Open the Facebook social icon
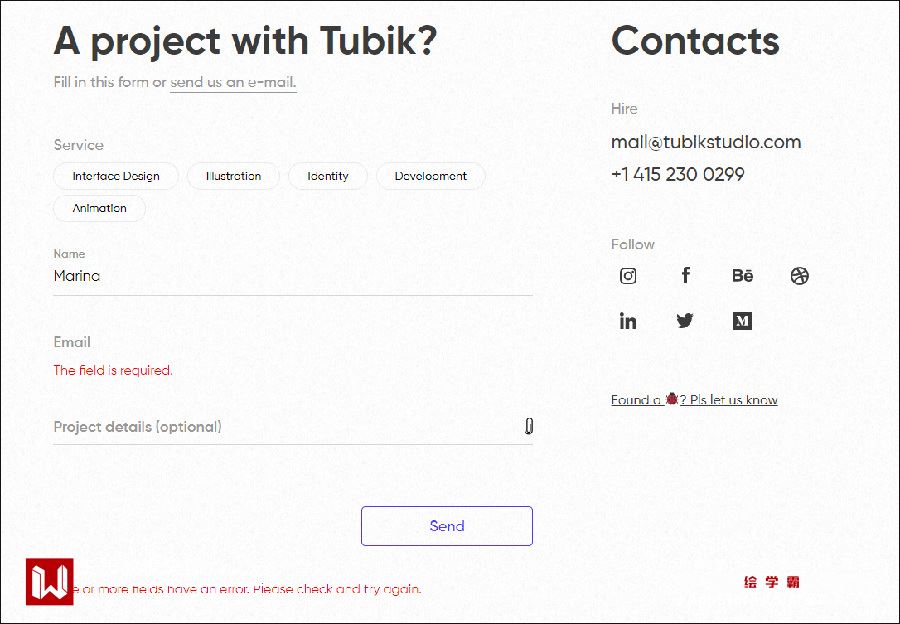This screenshot has width=900, height=624. [x=686, y=275]
